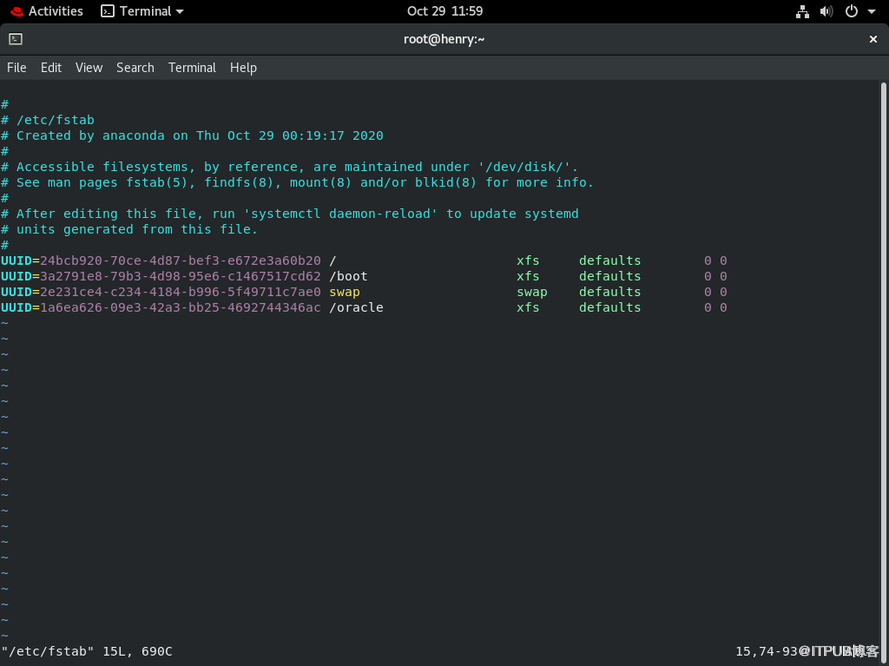
Task: Expand the Terminal app menu in top bar
Action: click(142, 11)
